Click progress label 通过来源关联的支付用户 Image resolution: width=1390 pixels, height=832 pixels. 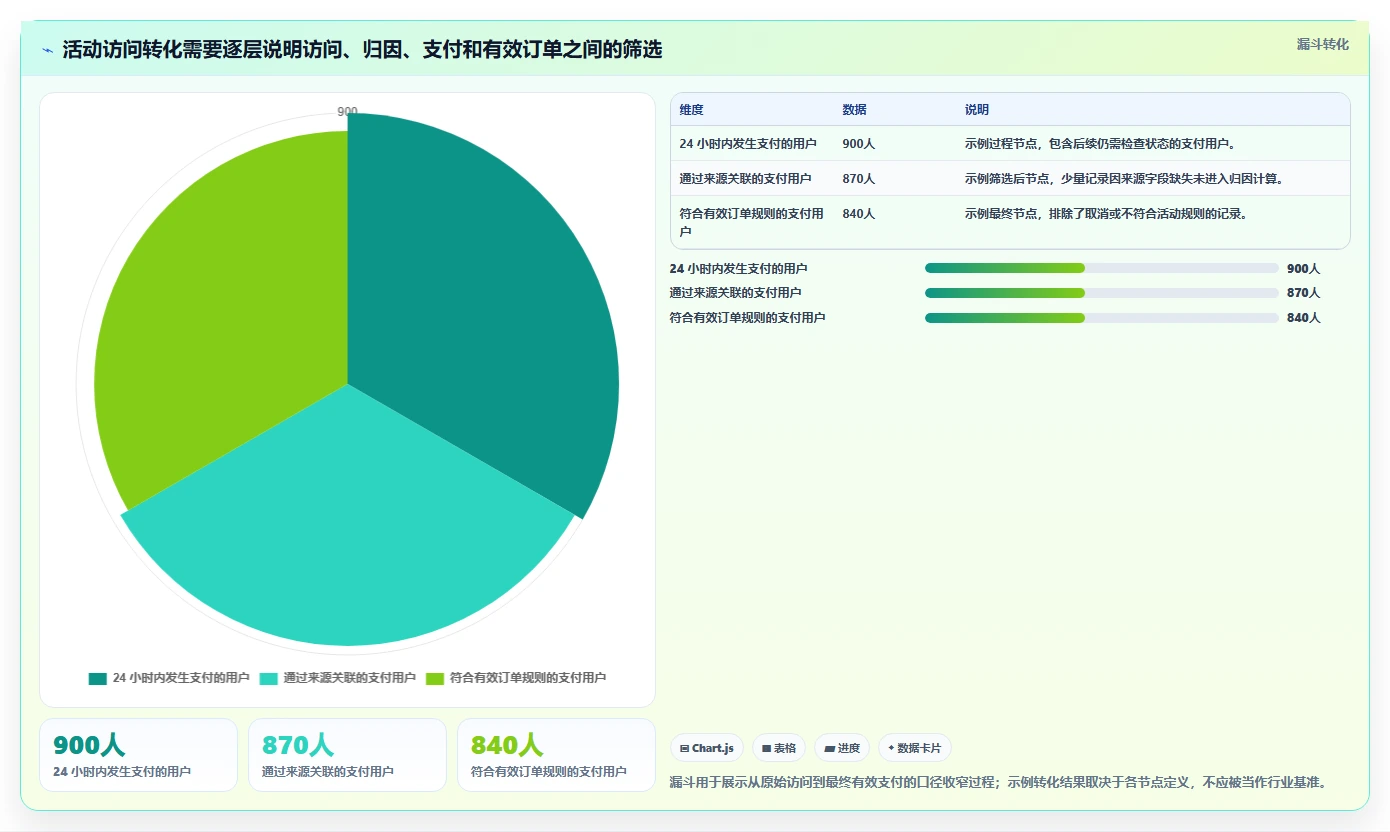[x=735, y=293]
